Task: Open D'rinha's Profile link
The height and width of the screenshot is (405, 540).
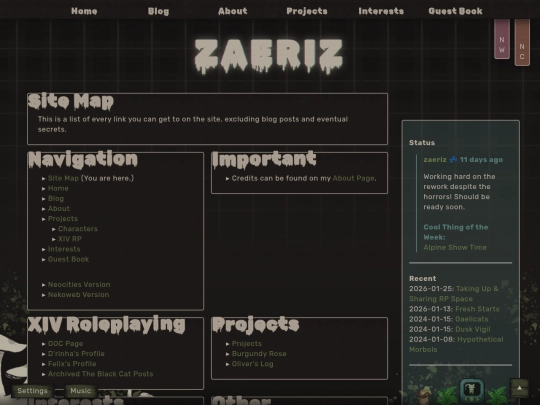Action: point(76,354)
